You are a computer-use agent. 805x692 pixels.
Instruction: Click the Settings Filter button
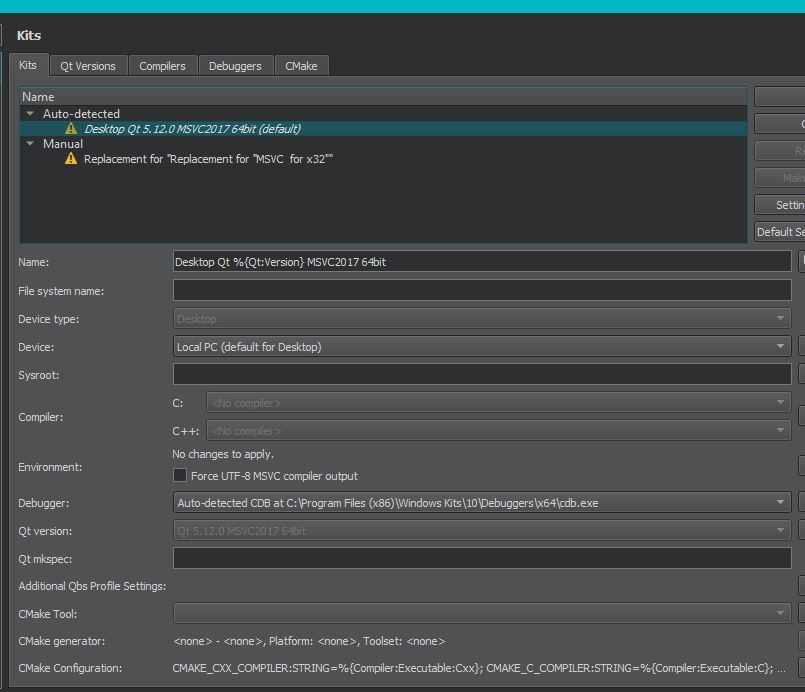click(x=780, y=205)
